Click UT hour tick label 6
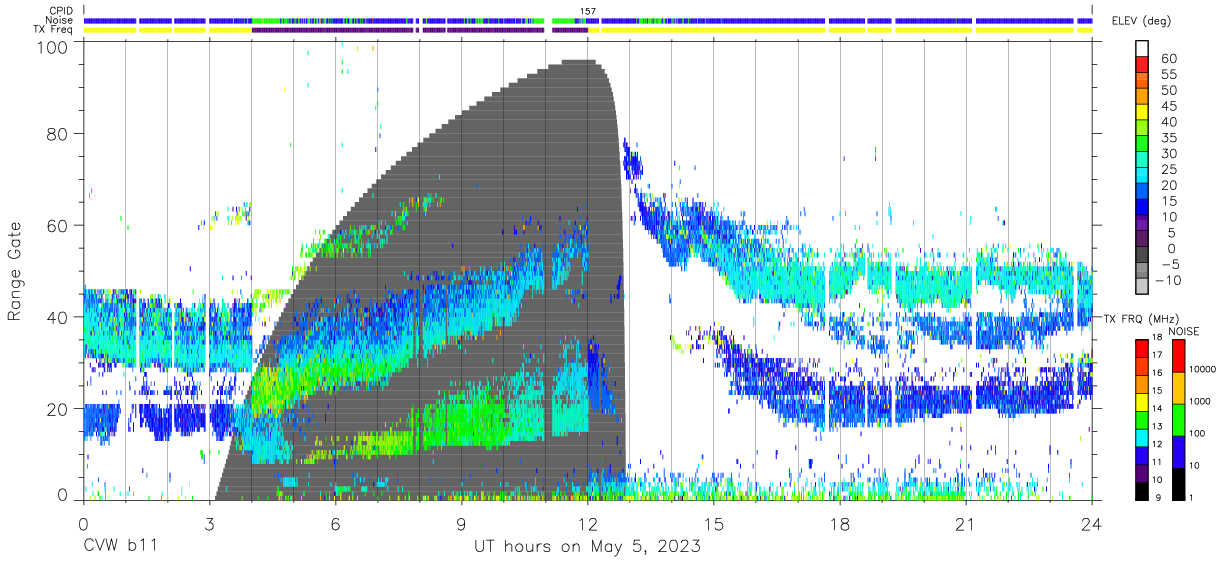This screenshot has height=567, width=1228. [x=335, y=523]
